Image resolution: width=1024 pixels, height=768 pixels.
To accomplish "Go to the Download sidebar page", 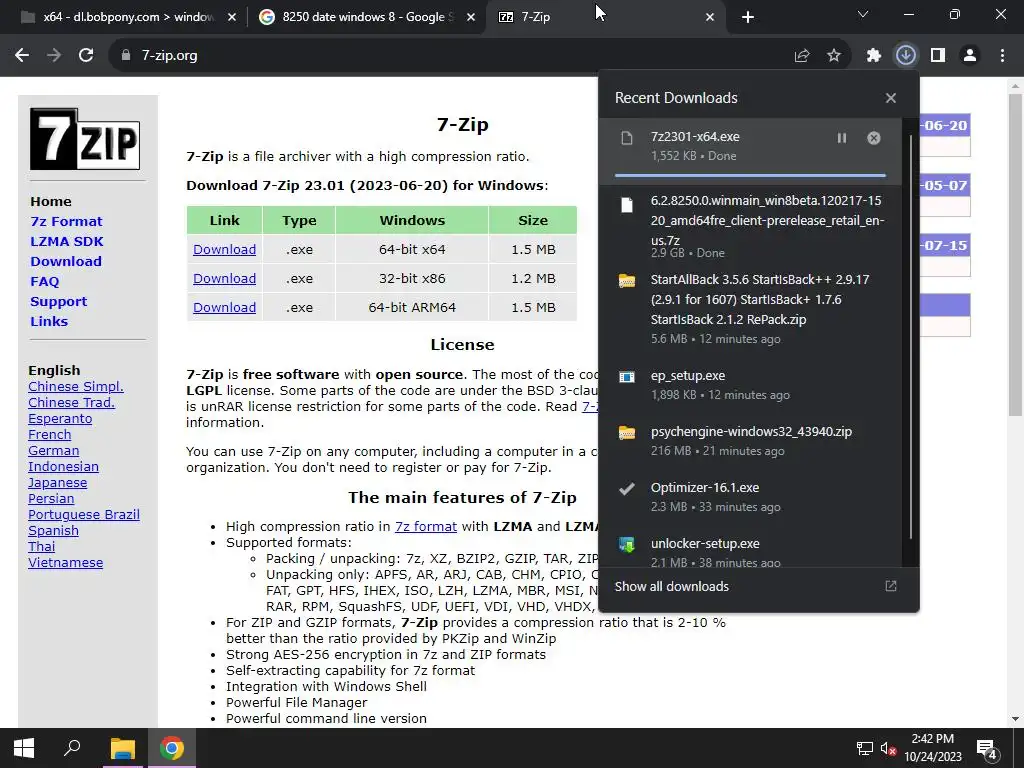I will click(66, 261).
